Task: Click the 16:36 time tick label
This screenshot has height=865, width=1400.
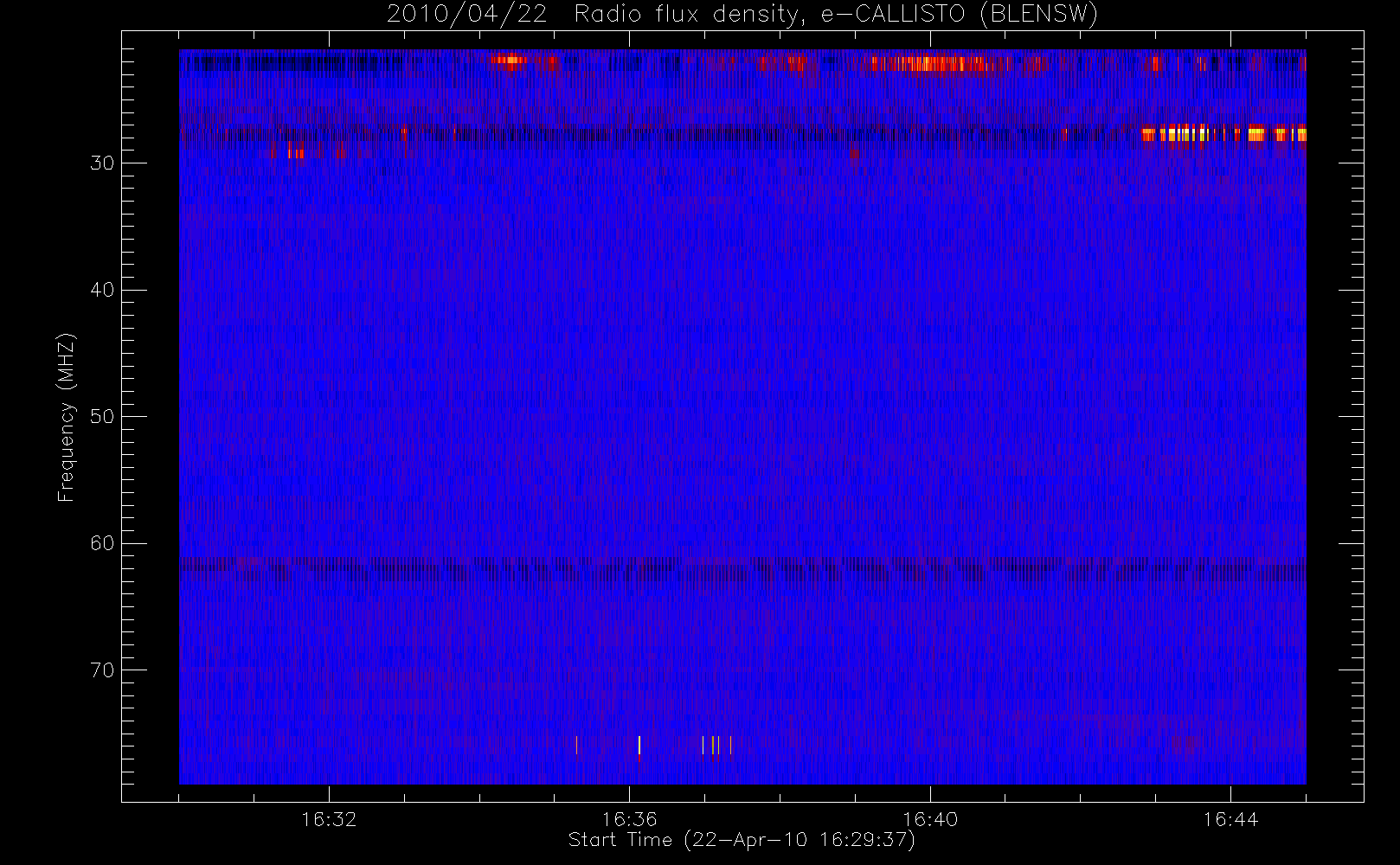Action: [629, 818]
